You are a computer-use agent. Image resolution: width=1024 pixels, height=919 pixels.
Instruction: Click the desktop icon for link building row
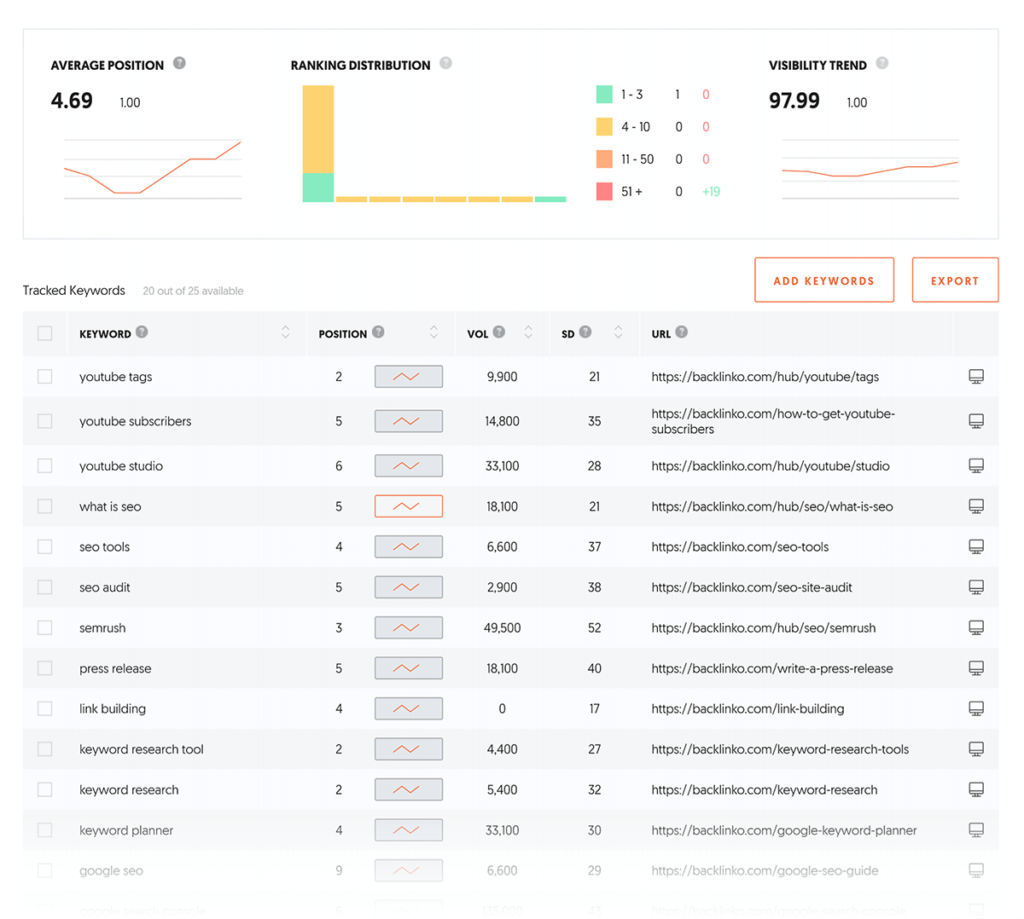976,709
